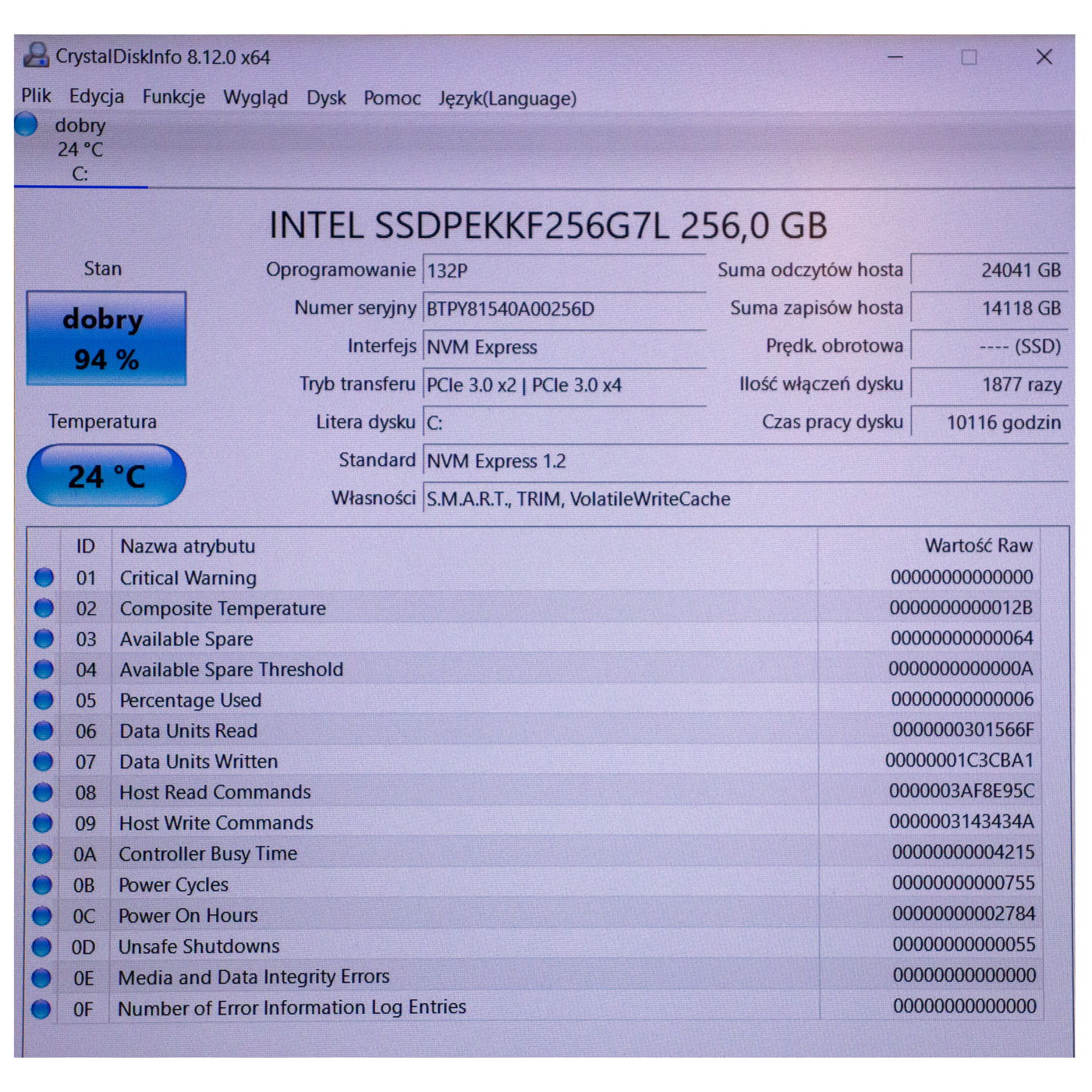Click the status dot for Available Spare row 03
Image resolution: width=1092 pixels, height=1092 pixels.
(44, 639)
